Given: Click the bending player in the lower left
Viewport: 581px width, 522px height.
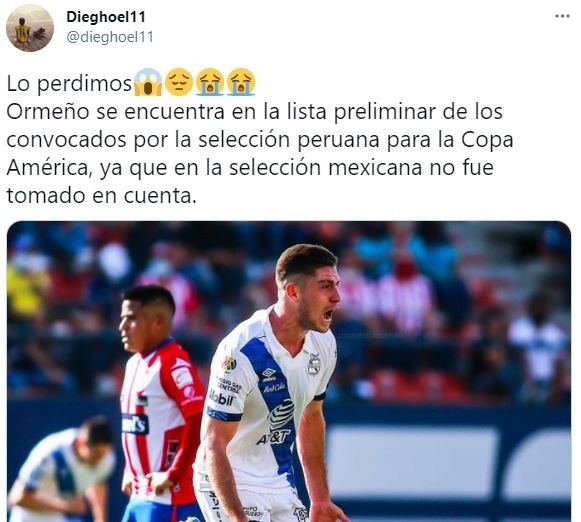Looking at the screenshot, I should (x=61, y=471).
